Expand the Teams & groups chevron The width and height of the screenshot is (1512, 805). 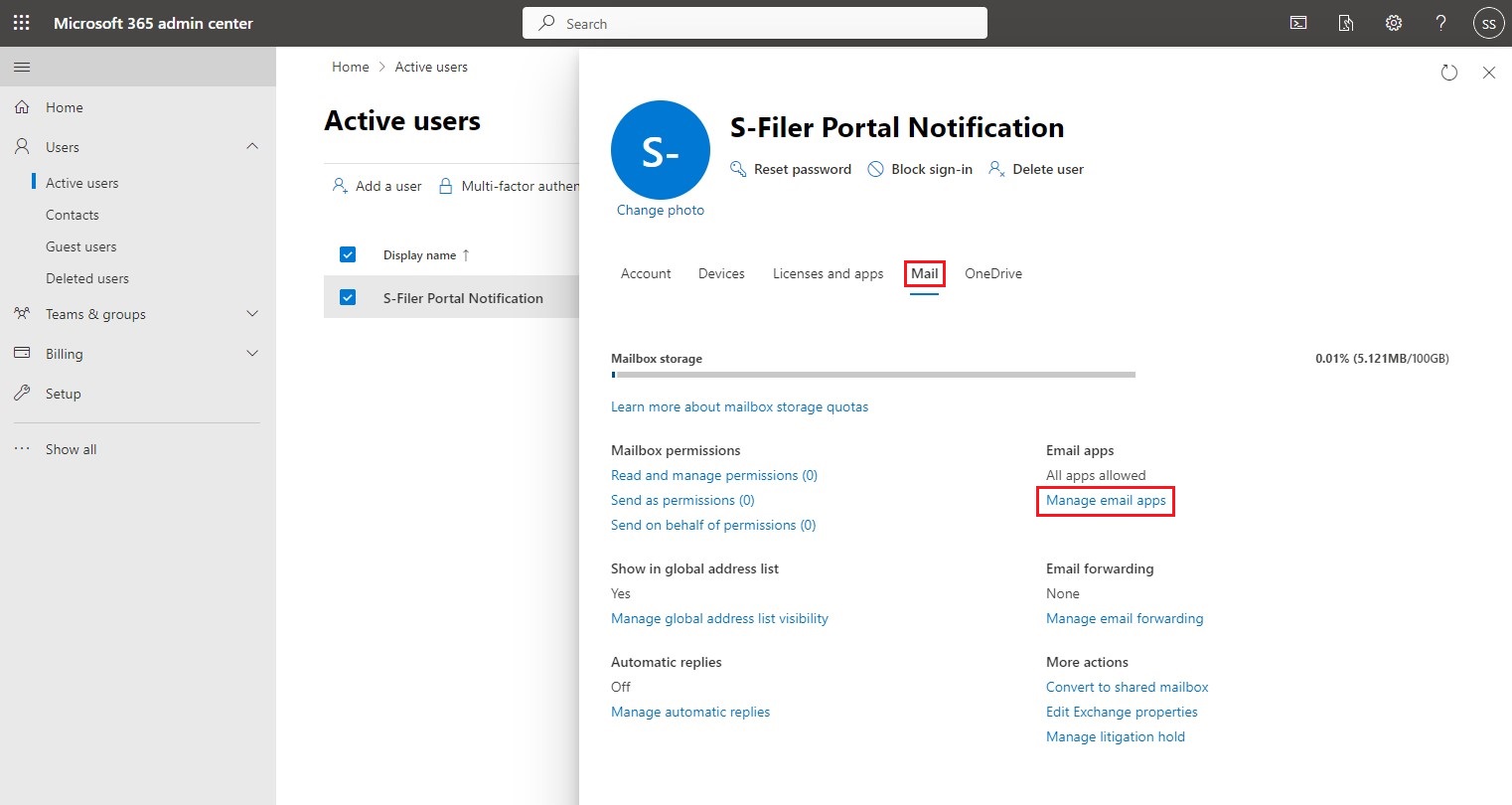pyautogui.click(x=252, y=314)
